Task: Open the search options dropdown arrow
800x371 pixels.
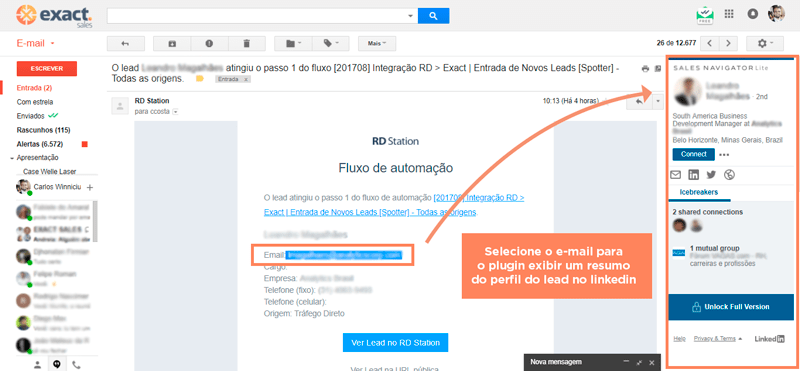Action: coord(411,16)
